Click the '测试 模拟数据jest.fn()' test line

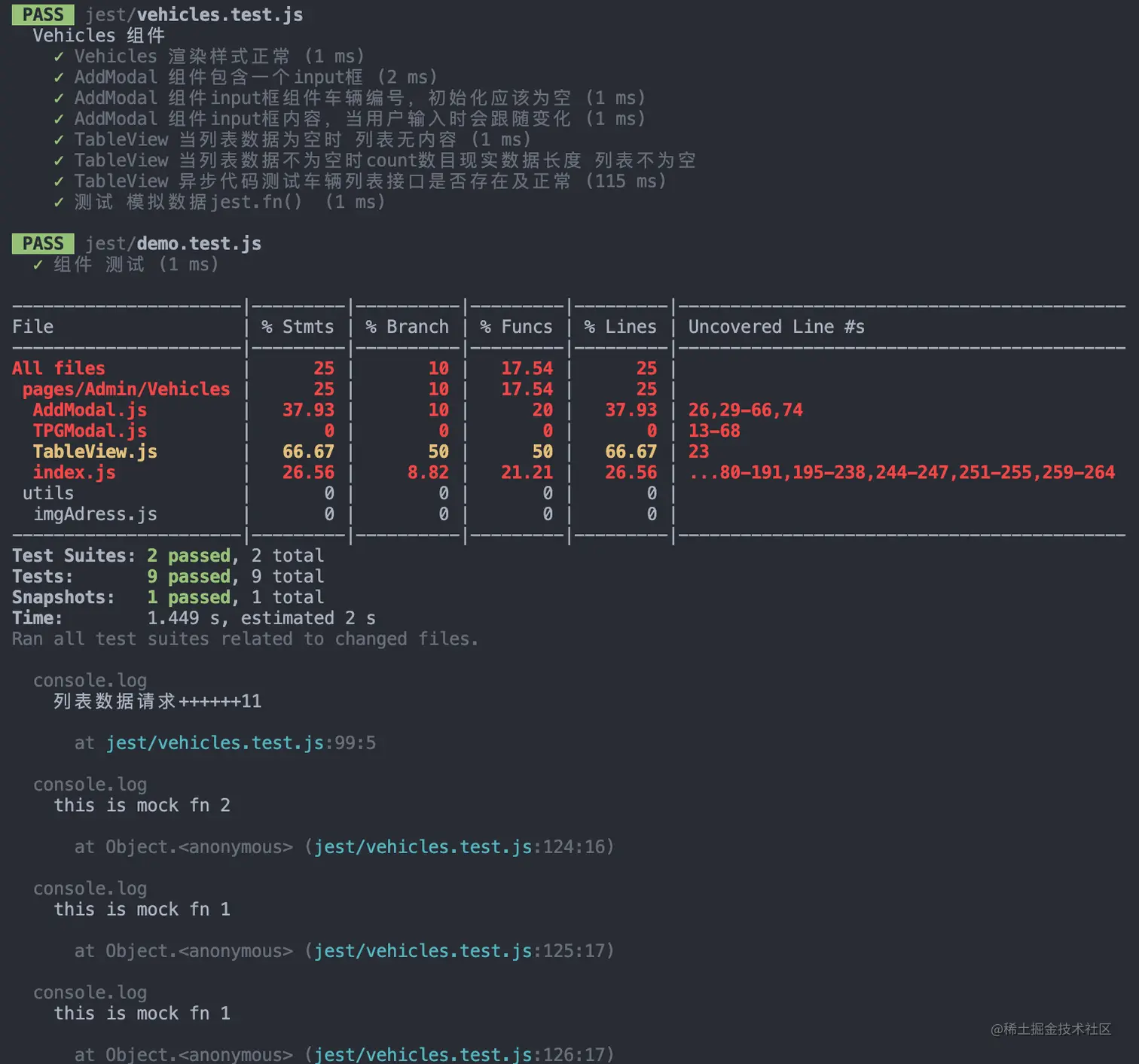pyautogui.click(x=219, y=202)
